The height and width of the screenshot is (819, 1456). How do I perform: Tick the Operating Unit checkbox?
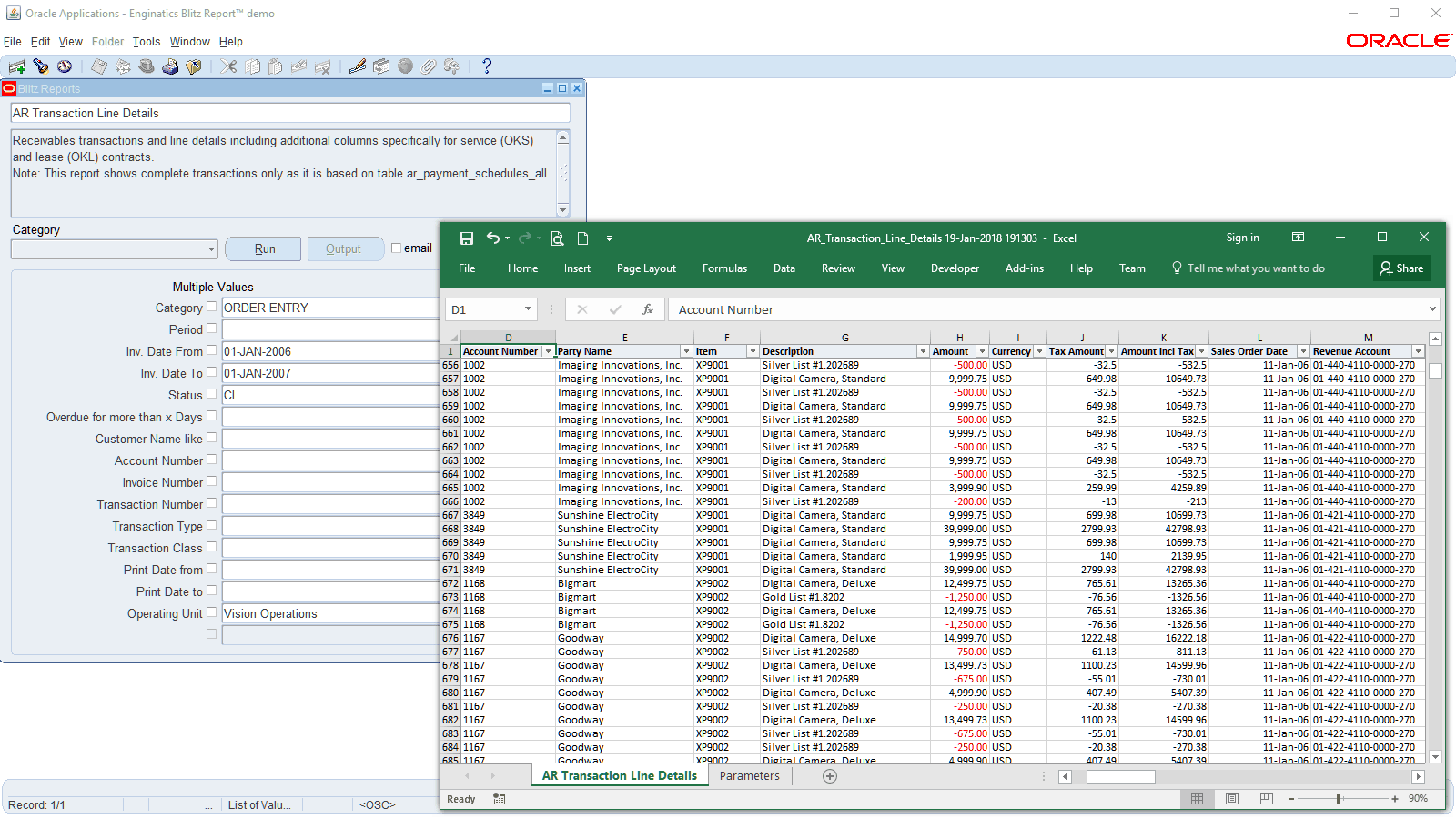pos(212,612)
